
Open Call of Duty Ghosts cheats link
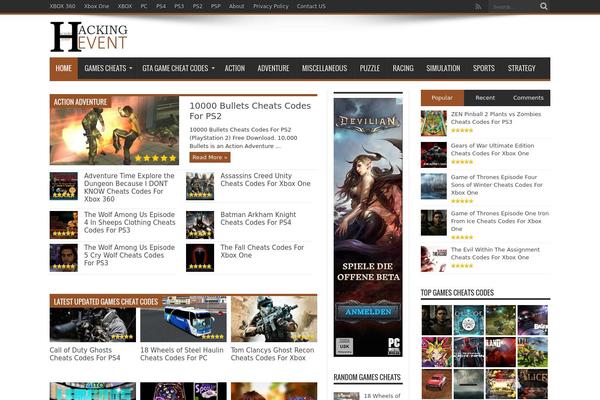click(x=85, y=354)
